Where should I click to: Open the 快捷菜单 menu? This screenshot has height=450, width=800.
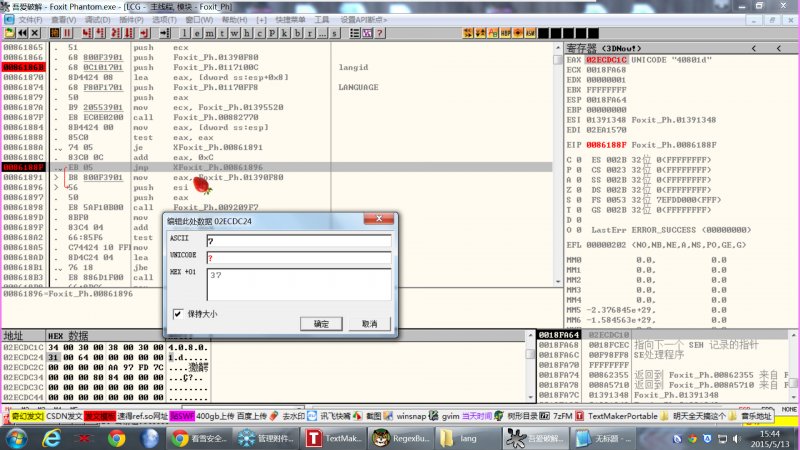coord(290,20)
